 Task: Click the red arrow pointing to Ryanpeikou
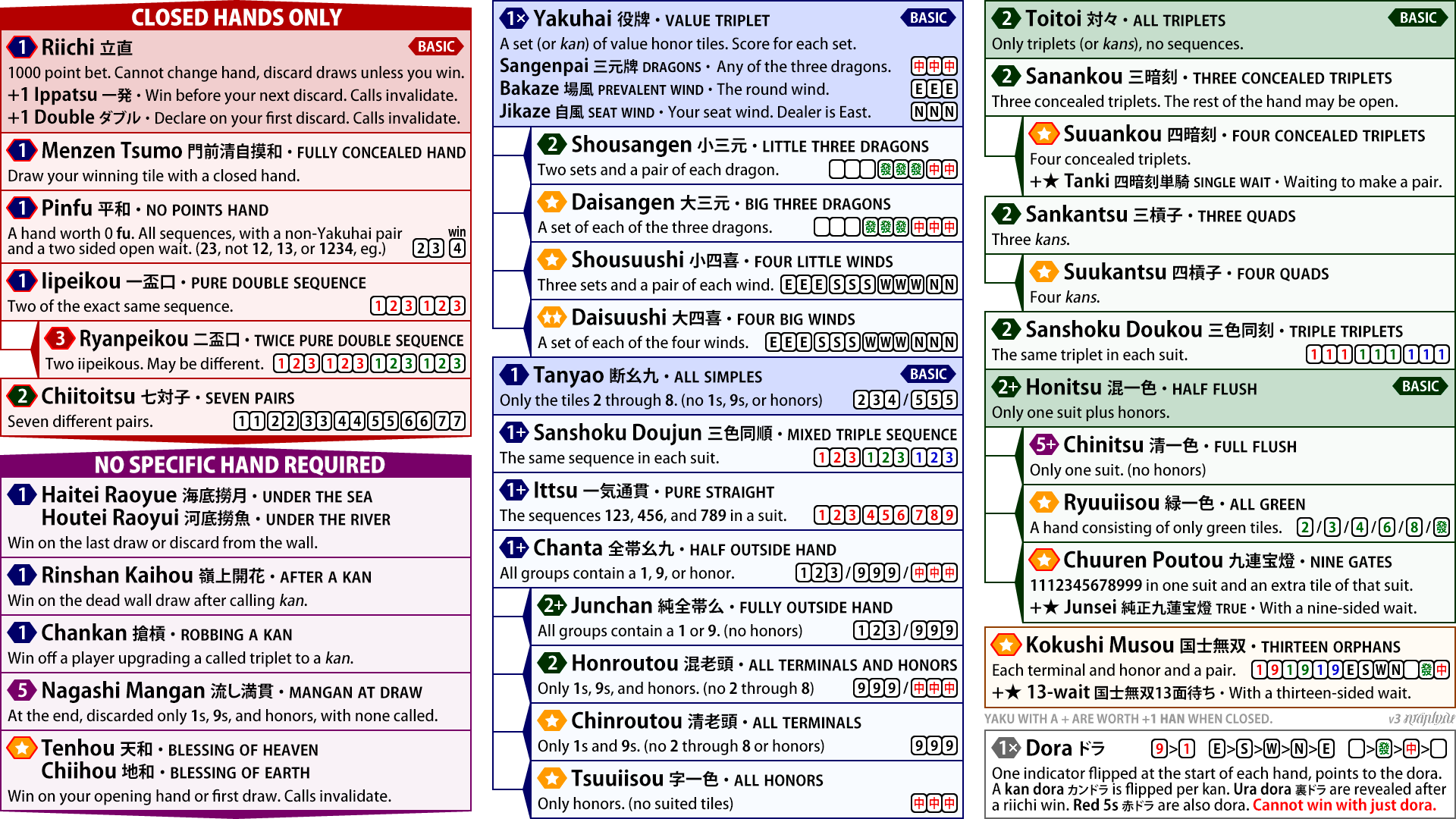33,349
